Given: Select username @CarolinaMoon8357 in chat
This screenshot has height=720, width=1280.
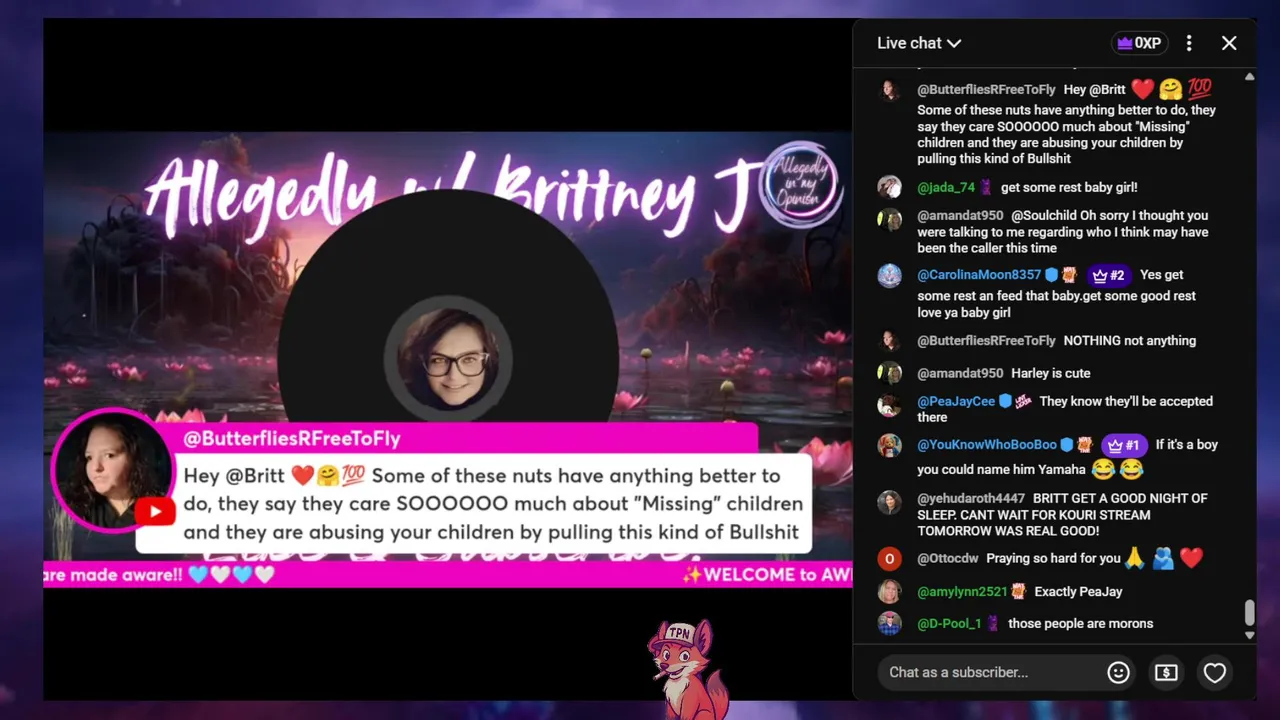Looking at the screenshot, I should point(979,275).
